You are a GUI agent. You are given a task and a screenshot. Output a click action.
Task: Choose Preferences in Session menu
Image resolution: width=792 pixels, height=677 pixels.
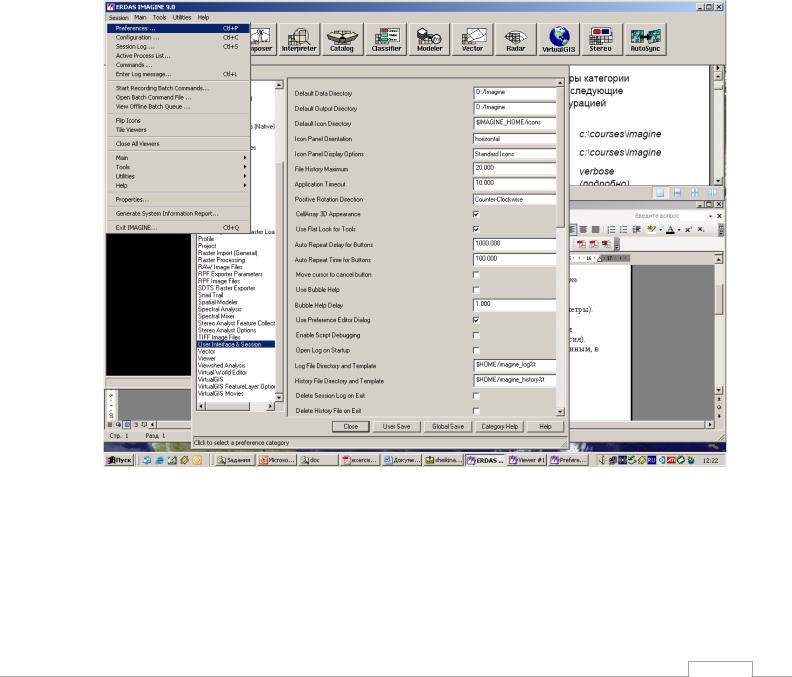coord(178,28)
